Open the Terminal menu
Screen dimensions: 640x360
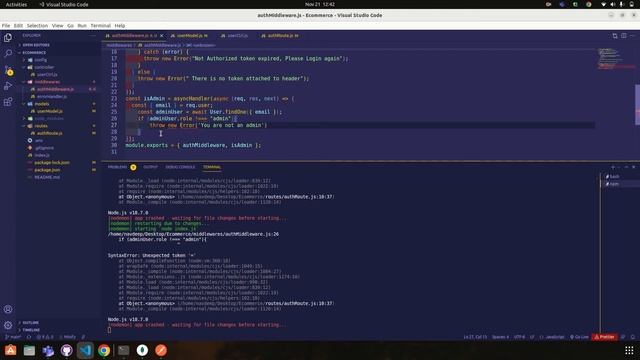tap(100, 26)
